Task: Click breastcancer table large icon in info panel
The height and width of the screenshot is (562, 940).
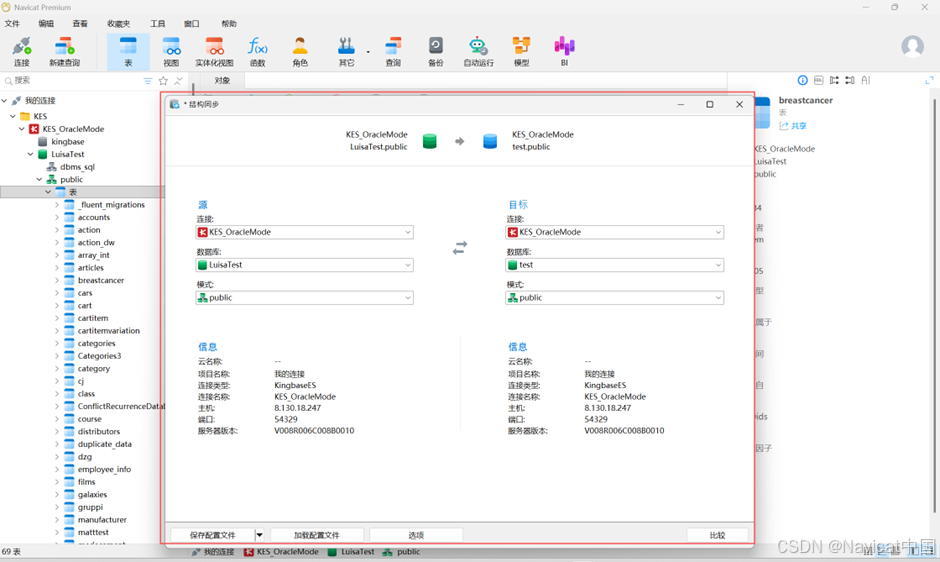Action: point(762,113)
